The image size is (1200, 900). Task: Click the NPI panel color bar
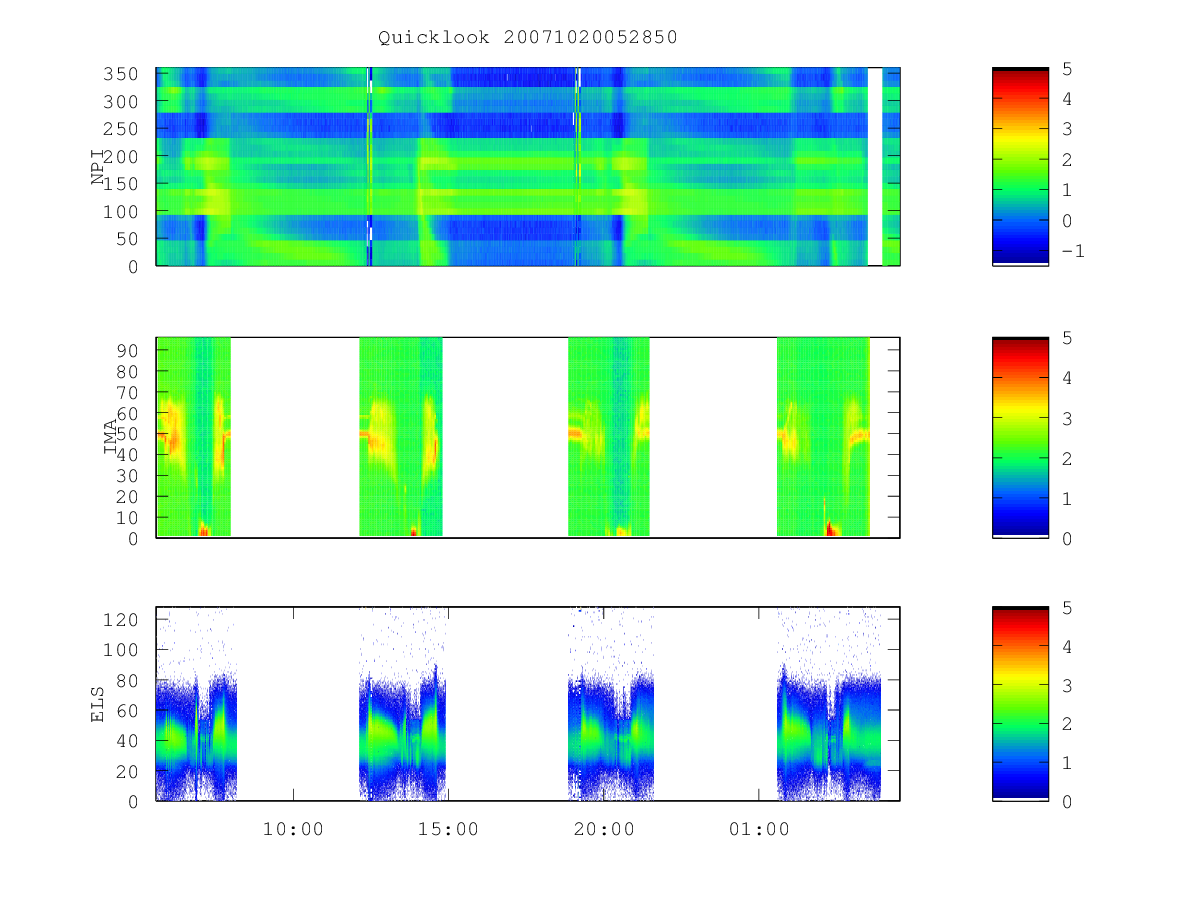(1020, 167)
